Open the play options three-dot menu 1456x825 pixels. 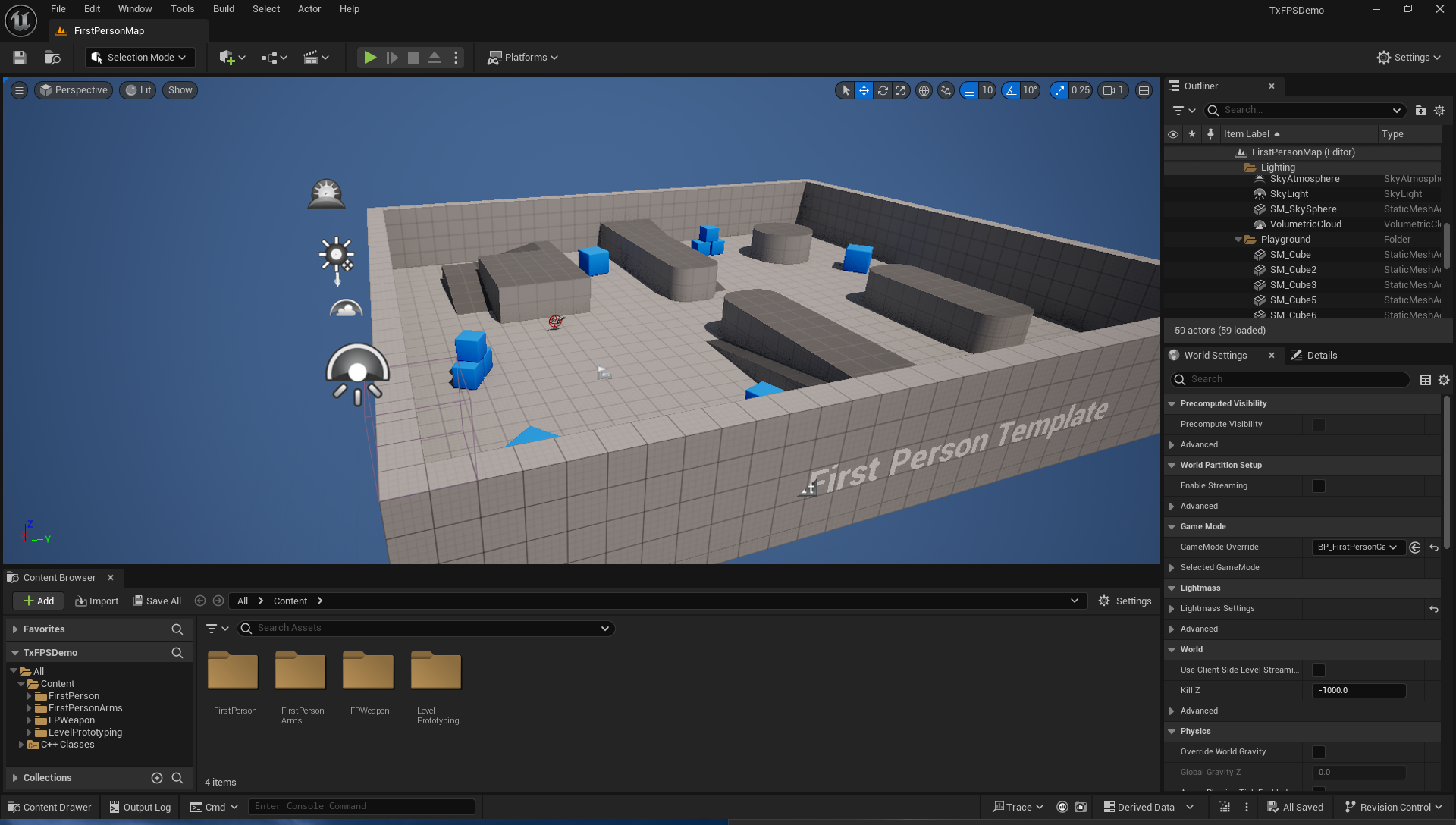pyautogui.click(x=456, y=58)
